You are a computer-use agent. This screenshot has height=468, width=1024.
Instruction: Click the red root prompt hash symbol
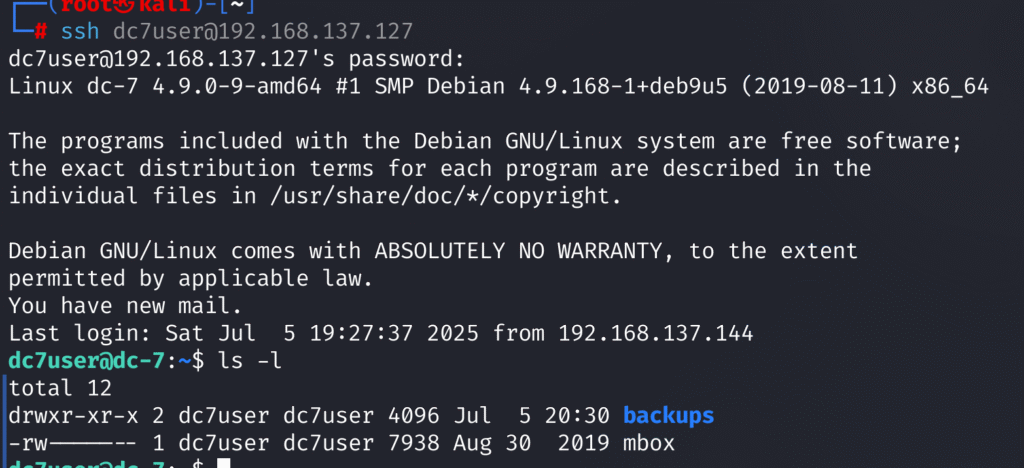click(x=41, y=31)
